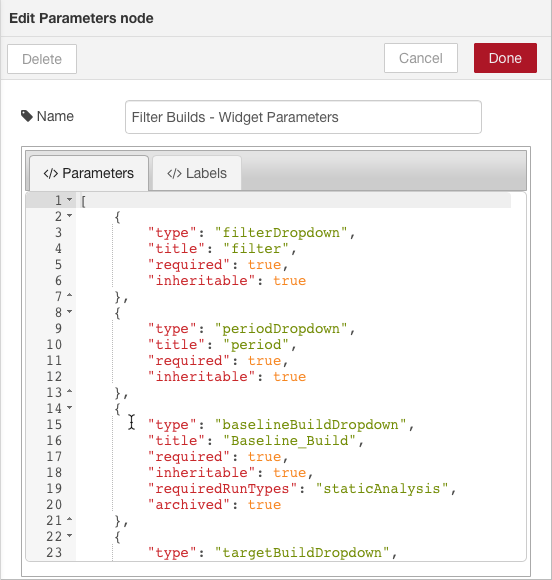Collapse the object fold arrow on line 14
Image resolution: width=552 pixels, height=580 pixels.
70,408
